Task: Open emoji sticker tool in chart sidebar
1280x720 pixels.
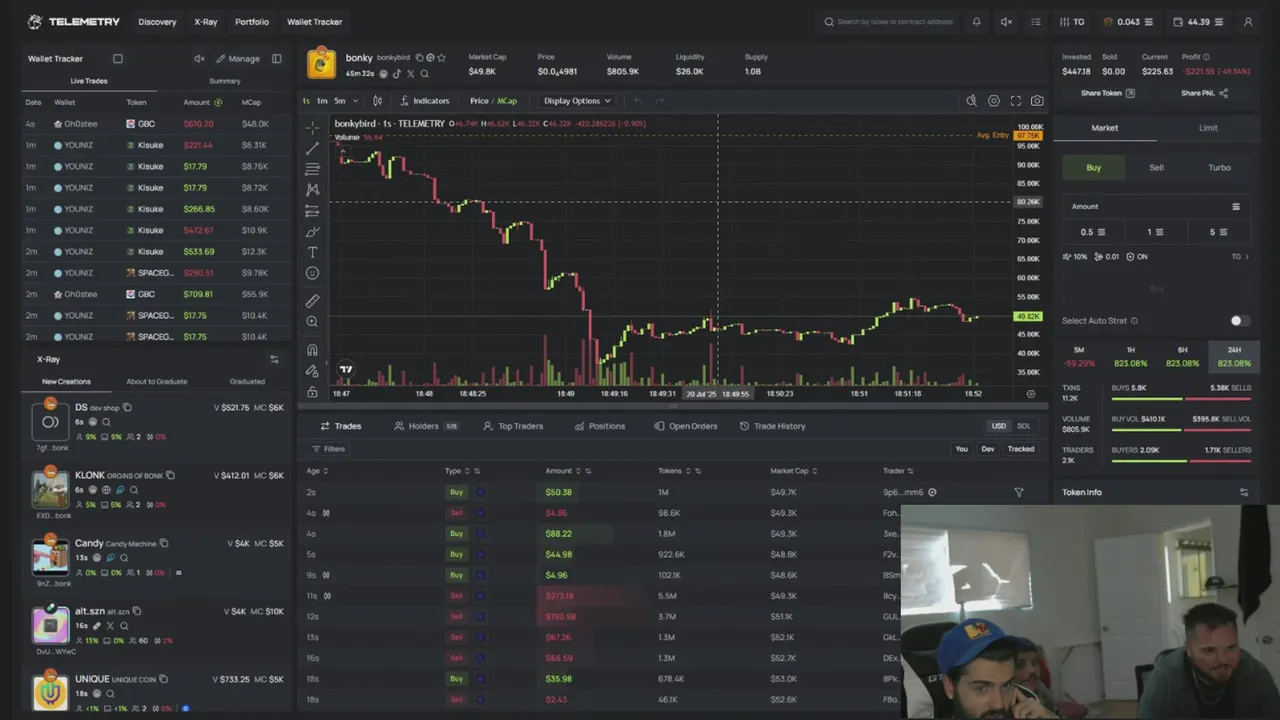Action: tap(312, 273)
